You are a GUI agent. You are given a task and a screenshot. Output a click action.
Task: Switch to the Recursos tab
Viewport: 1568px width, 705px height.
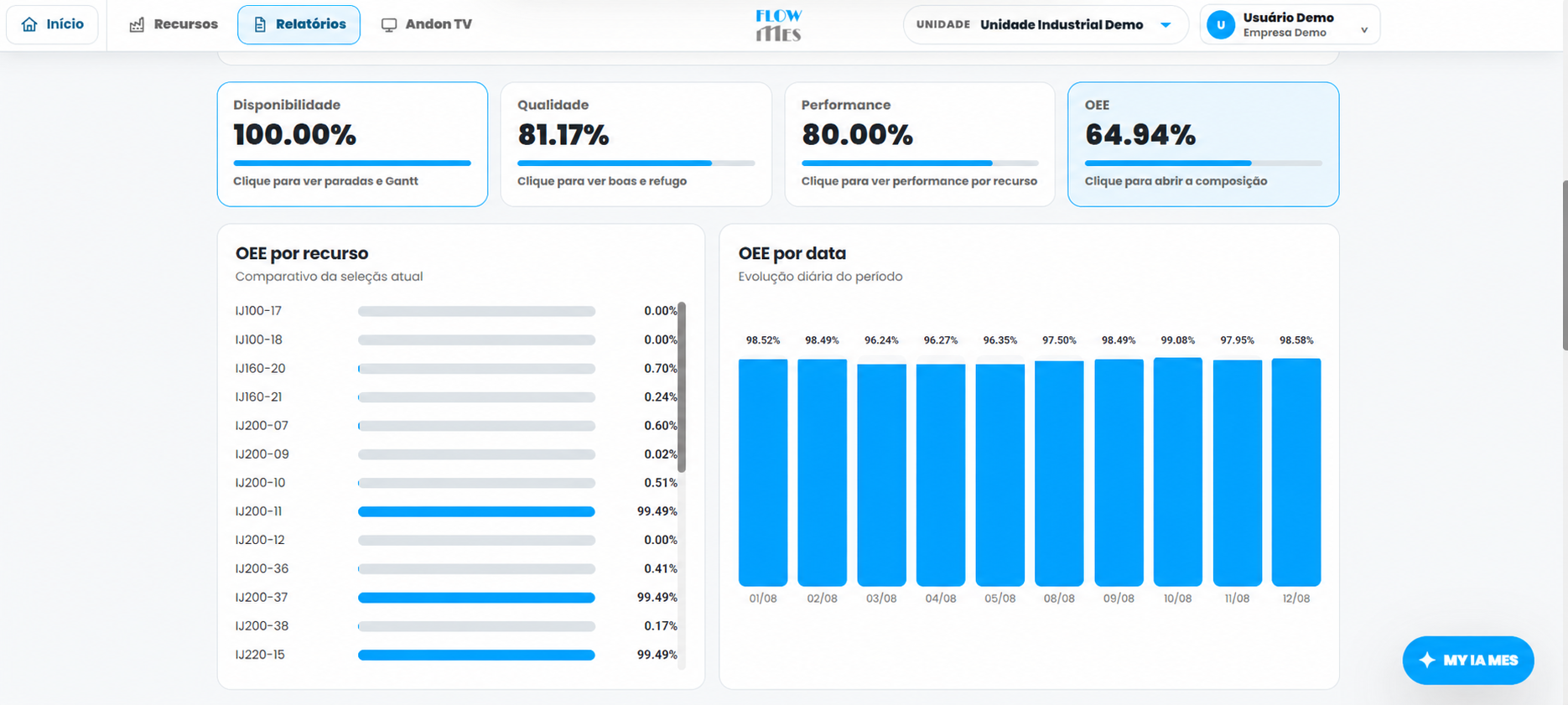(174, 24)
